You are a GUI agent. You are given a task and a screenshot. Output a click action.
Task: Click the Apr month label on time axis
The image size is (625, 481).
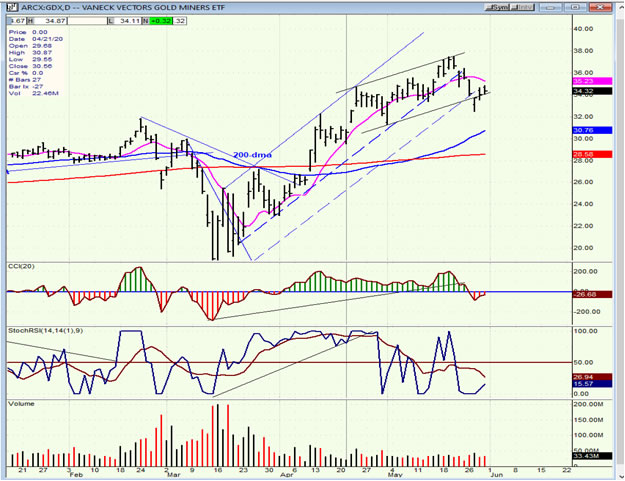[287, 475]
